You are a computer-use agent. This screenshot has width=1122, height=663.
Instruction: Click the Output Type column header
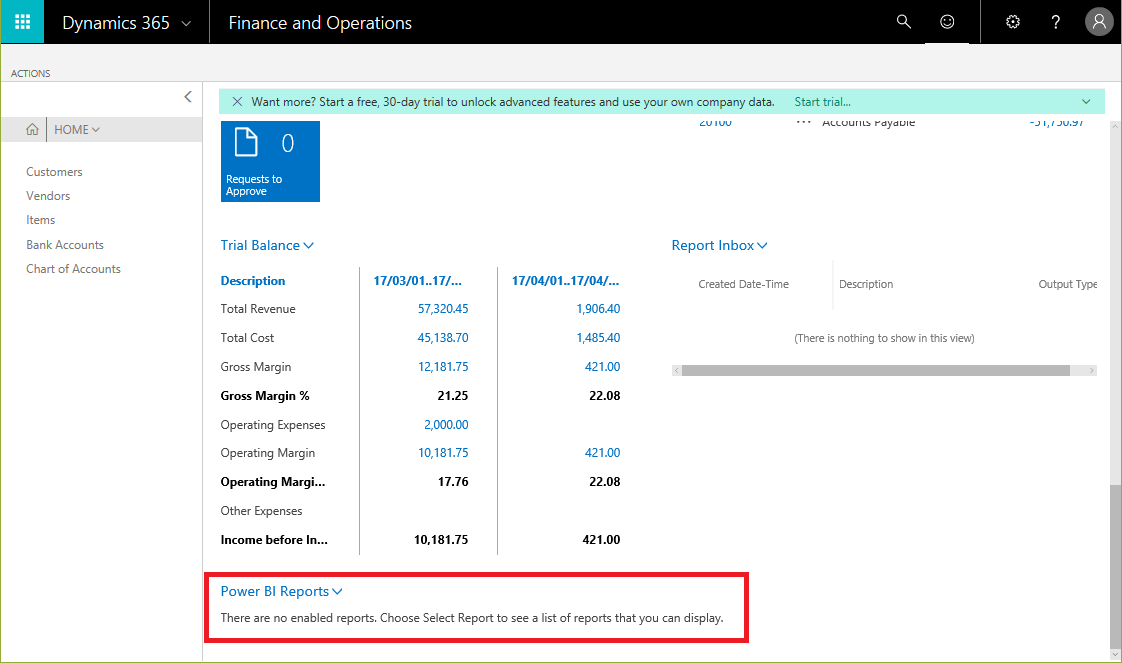tap(1068, 284)
